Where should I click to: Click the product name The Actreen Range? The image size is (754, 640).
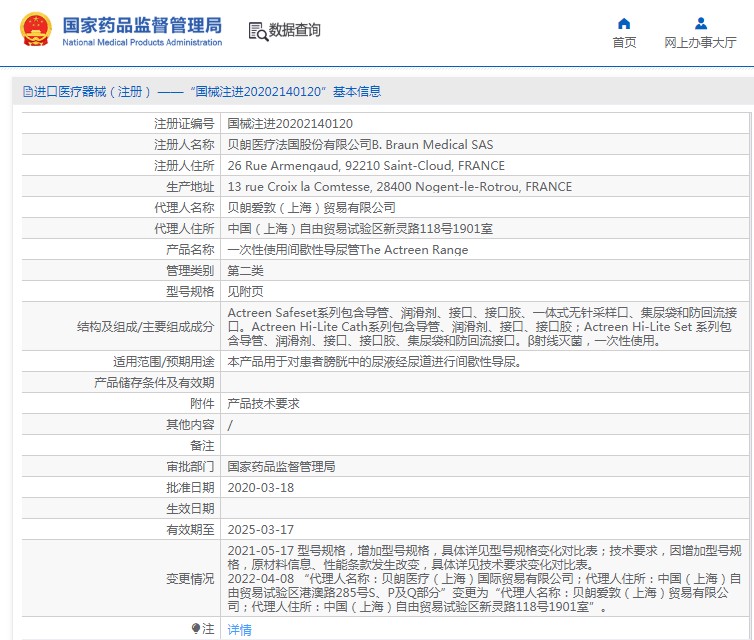[348, 250]
